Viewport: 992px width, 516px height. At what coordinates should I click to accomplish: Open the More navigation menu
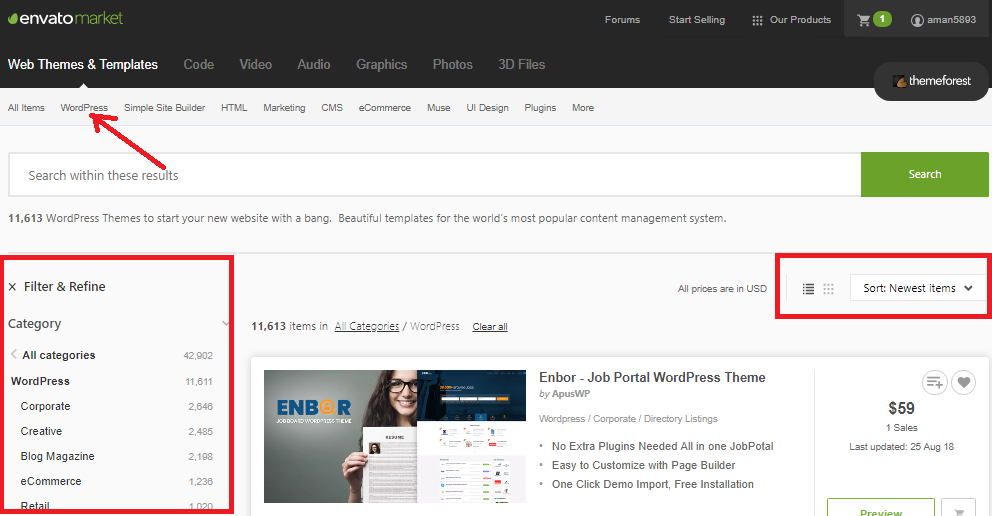(583, 108)
